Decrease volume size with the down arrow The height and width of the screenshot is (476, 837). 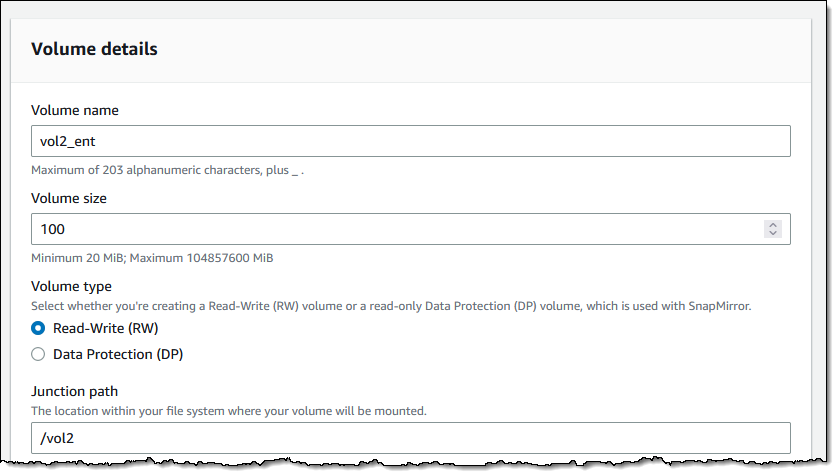pyautogui.click(x=772, y=233)
